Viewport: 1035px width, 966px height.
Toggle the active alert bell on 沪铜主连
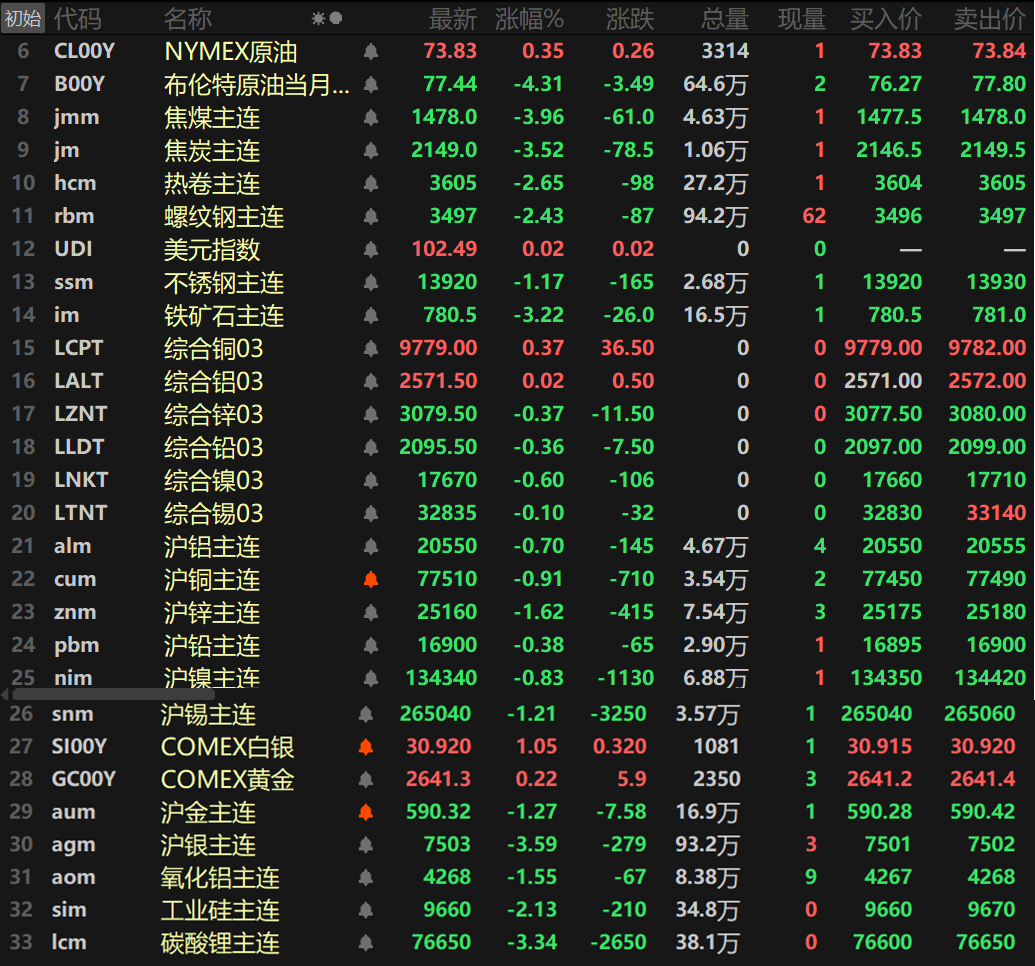[x=371, y=580]
